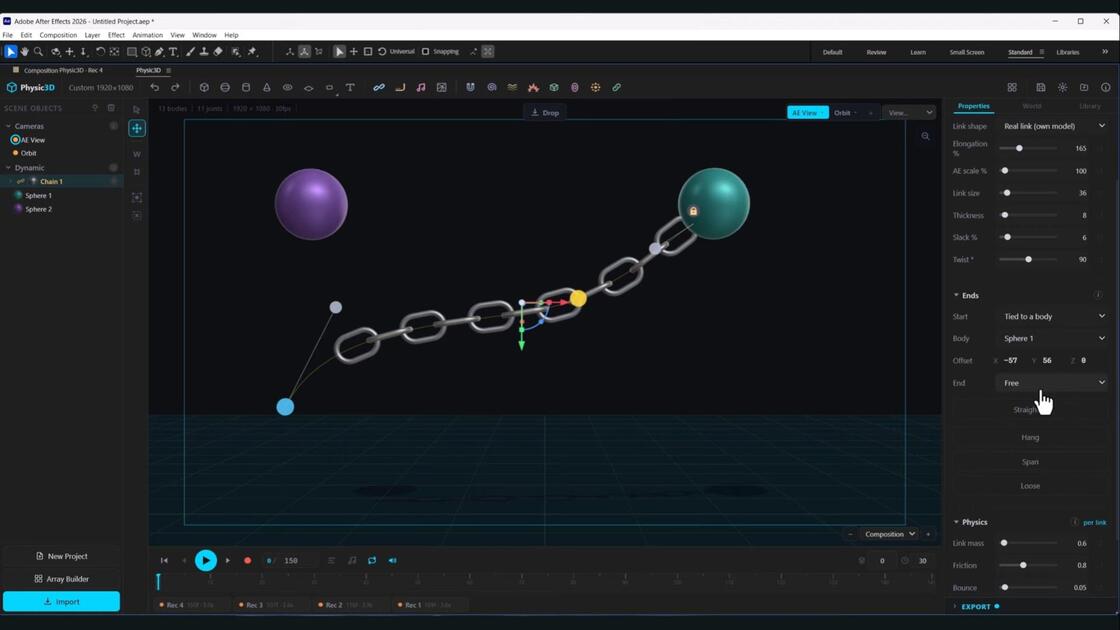Click the Play button

tap(206, 561)
